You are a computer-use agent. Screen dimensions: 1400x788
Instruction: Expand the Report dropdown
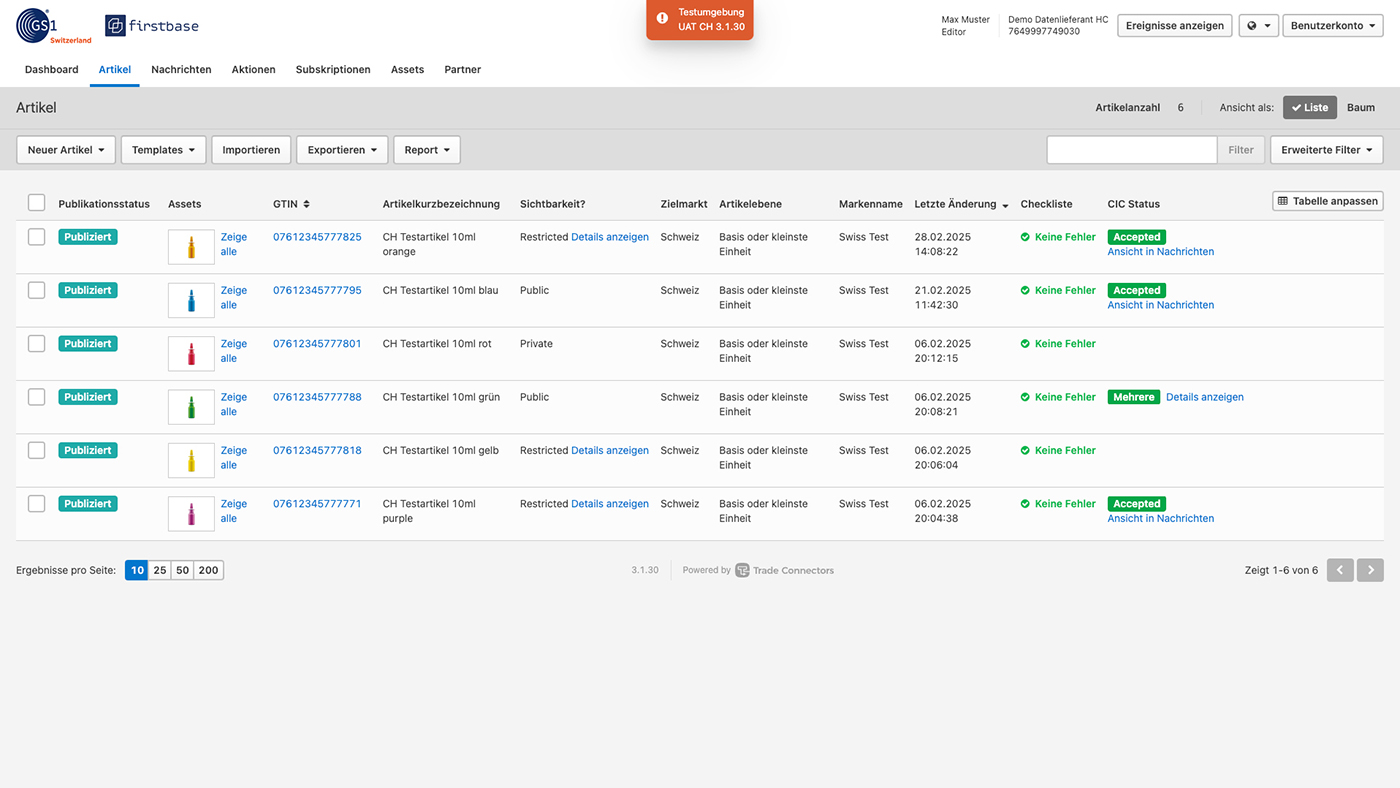click(x=427, y=150)
